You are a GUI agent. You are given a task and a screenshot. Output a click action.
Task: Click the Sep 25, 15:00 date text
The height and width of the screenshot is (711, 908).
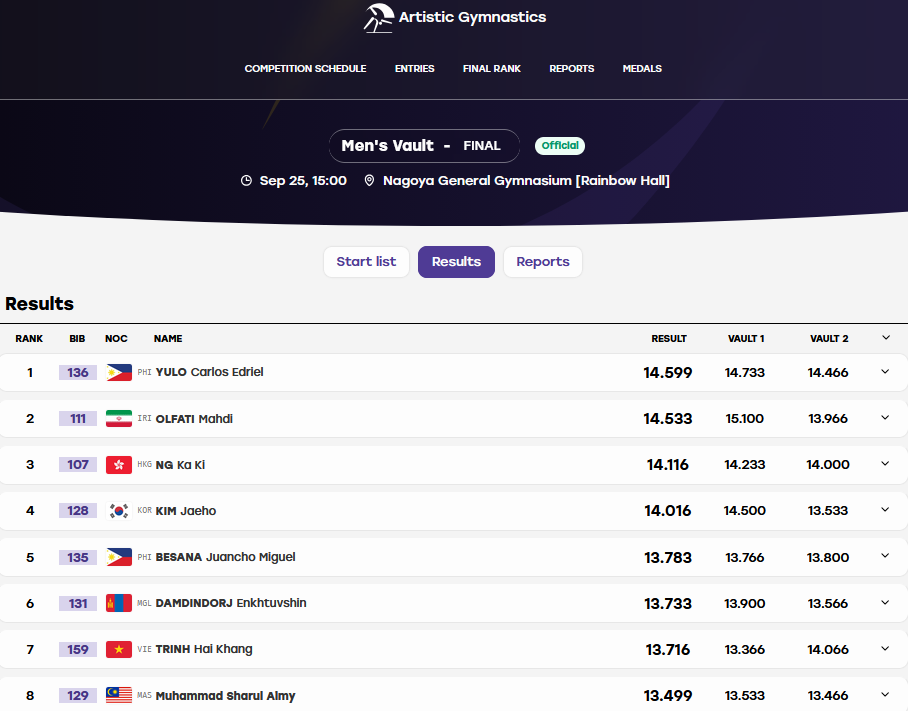coord(303,181)
